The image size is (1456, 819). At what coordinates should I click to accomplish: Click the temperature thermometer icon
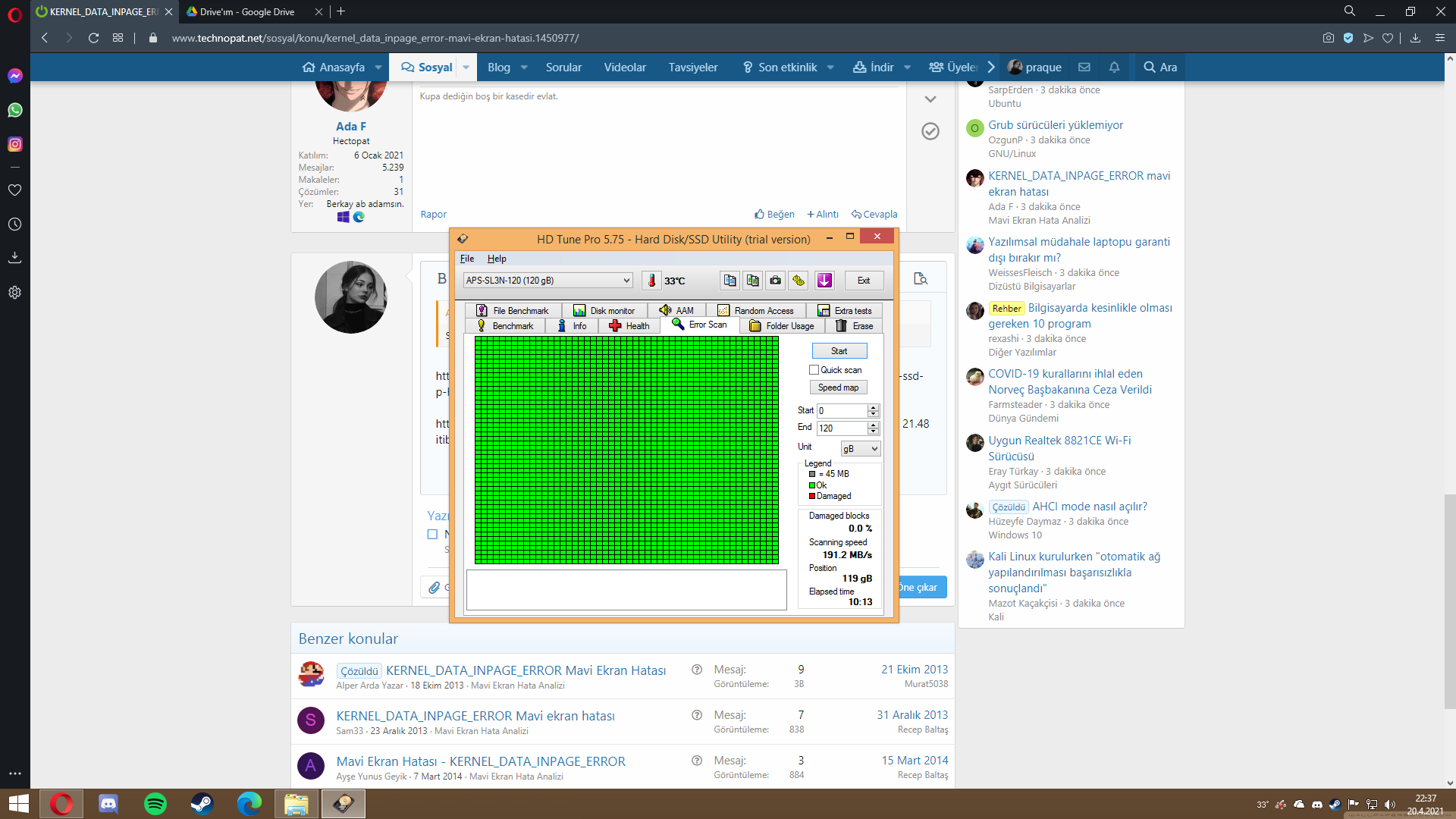651,281
